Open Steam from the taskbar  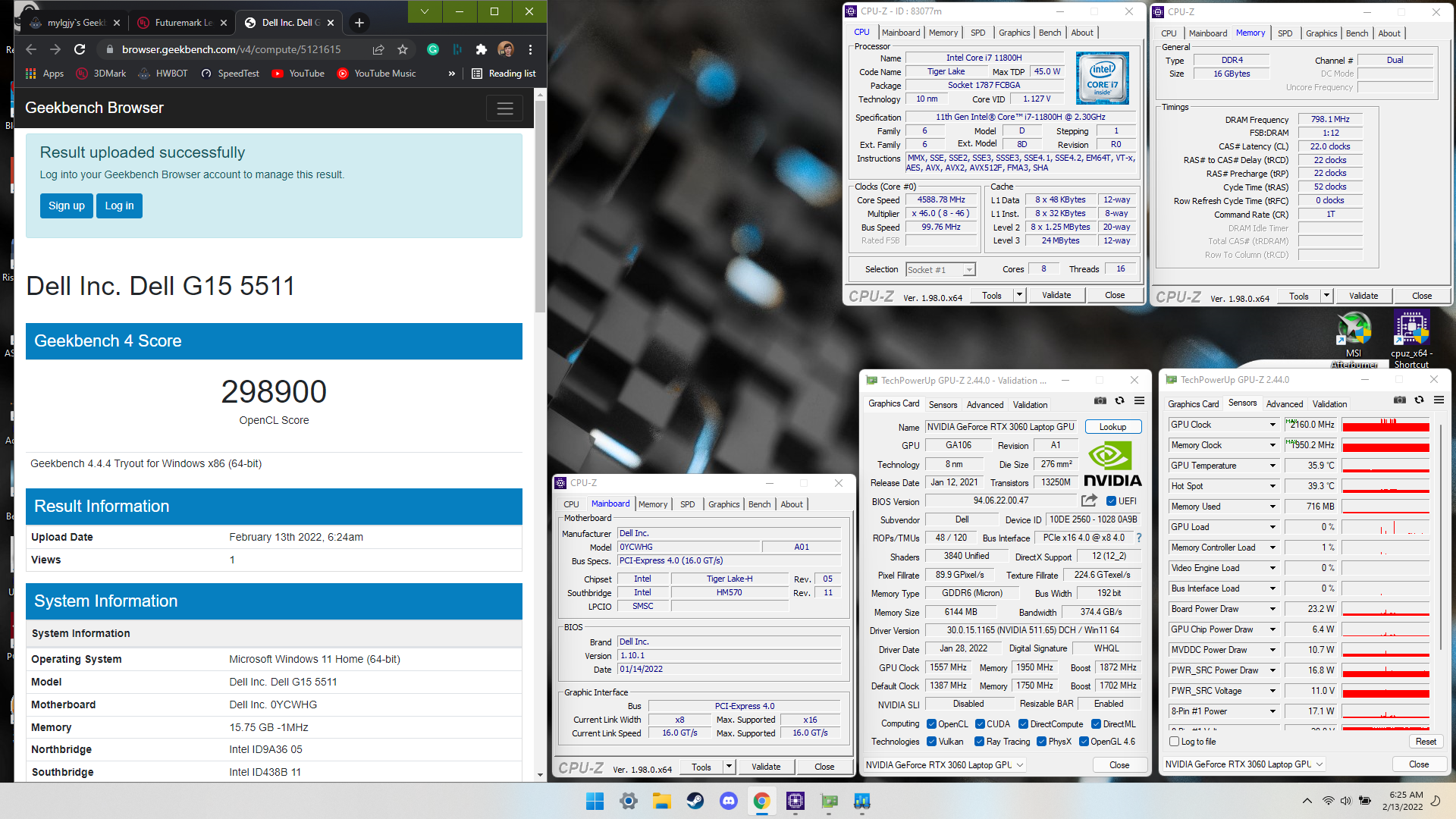pyautogui.click(x=695, y=801)
